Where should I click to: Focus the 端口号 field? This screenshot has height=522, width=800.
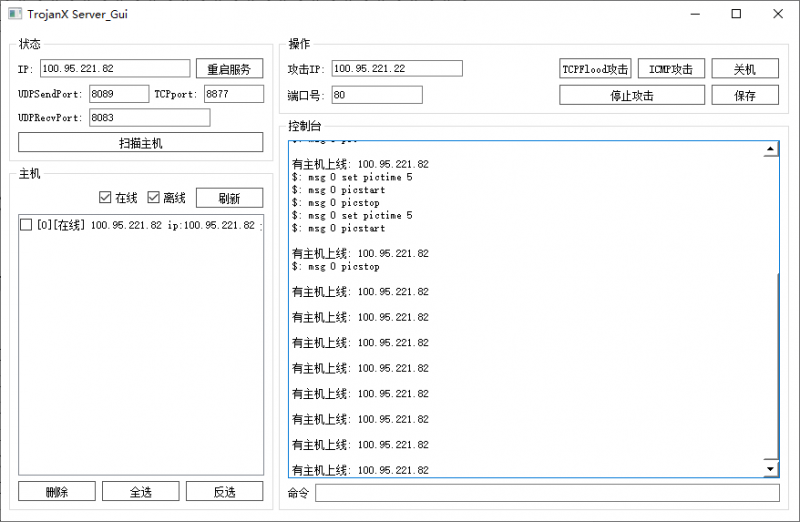[x=377, y=95]
